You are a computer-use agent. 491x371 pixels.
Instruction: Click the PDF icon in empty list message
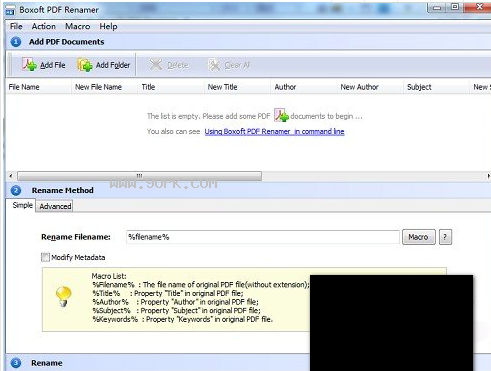click(281, 115)
